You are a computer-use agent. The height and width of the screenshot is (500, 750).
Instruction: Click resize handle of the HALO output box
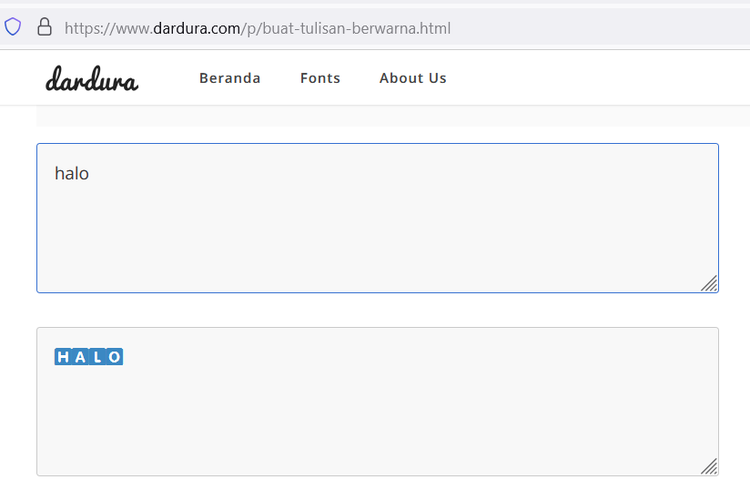click(709, 467)
